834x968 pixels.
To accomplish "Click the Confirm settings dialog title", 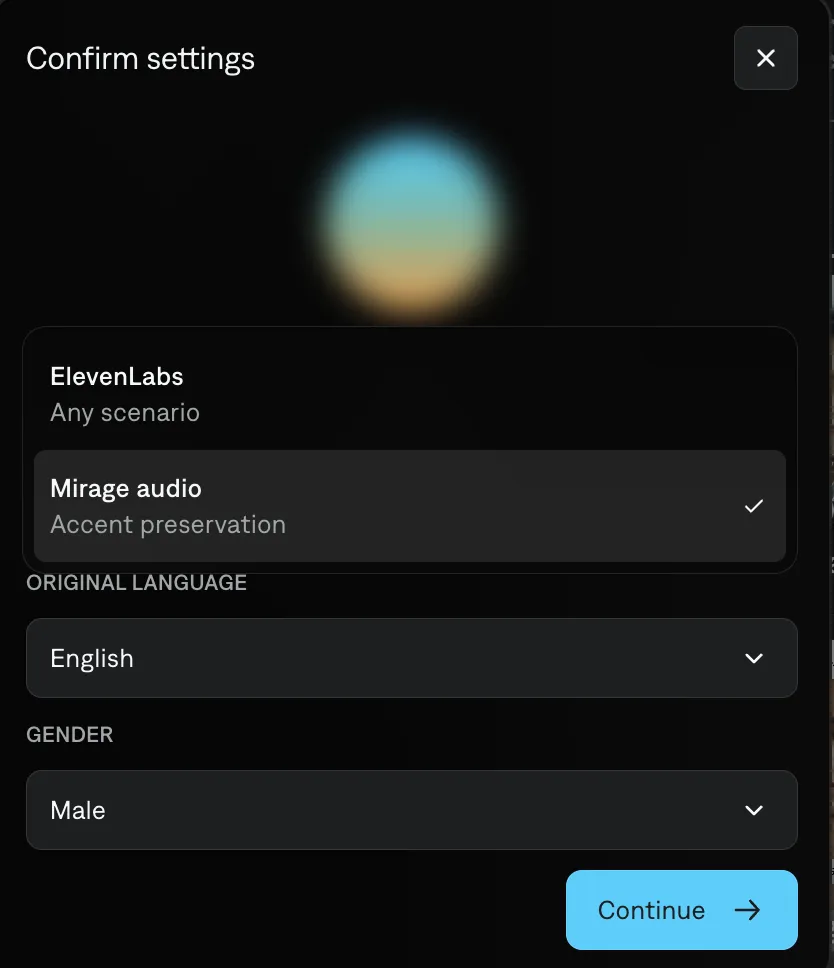I will (140, 59).
